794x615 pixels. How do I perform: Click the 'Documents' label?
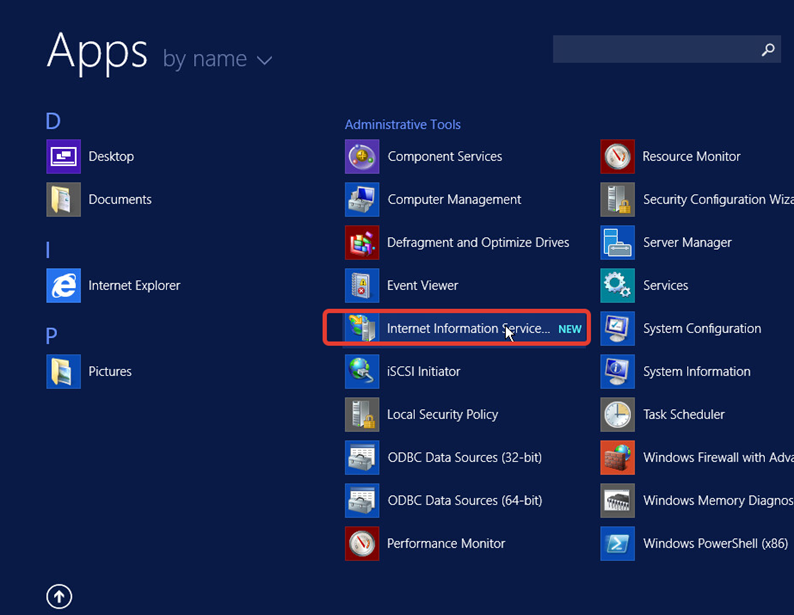[x=120, y=199]
